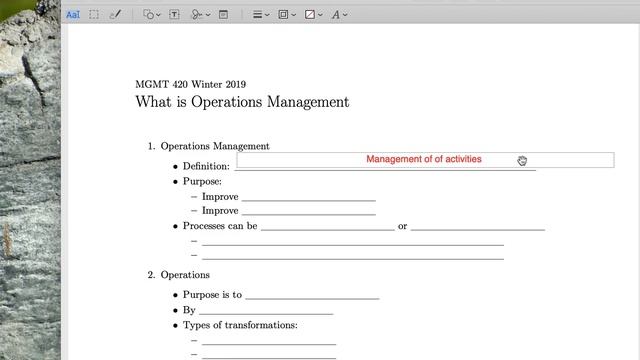Viewport: 640px width, 360px height.
Task: Choose the Rectangular Selection tool
Action: coord(94,15)
